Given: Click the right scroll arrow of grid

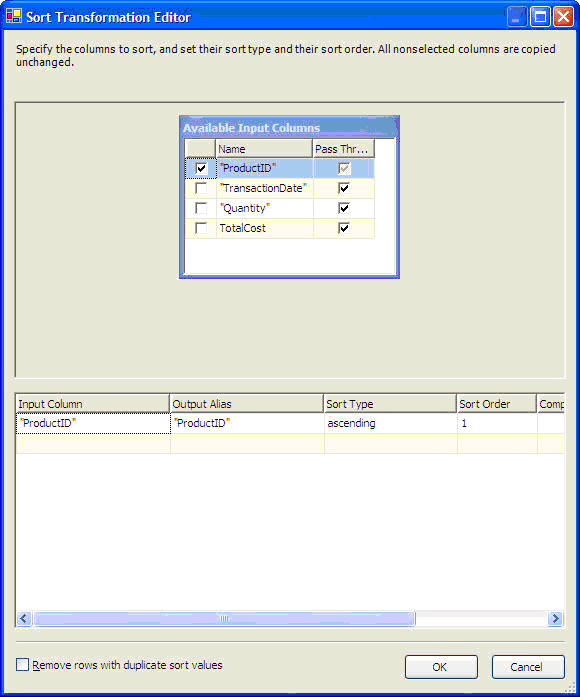Looking at the screenshot, I should [x=555, y=618].
